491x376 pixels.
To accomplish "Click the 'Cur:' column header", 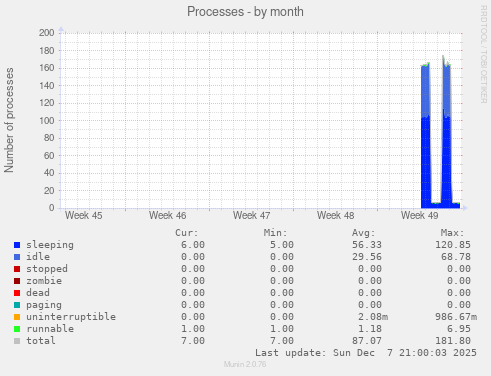I will click(187, 233).
